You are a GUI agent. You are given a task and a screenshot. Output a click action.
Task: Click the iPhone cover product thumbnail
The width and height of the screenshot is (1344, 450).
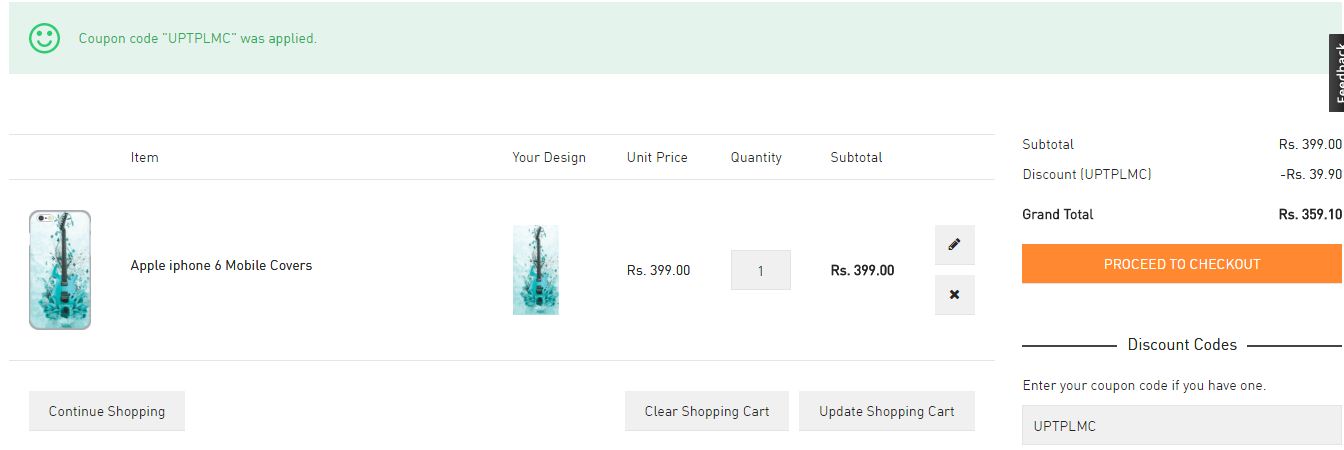[x=60, y=270]
